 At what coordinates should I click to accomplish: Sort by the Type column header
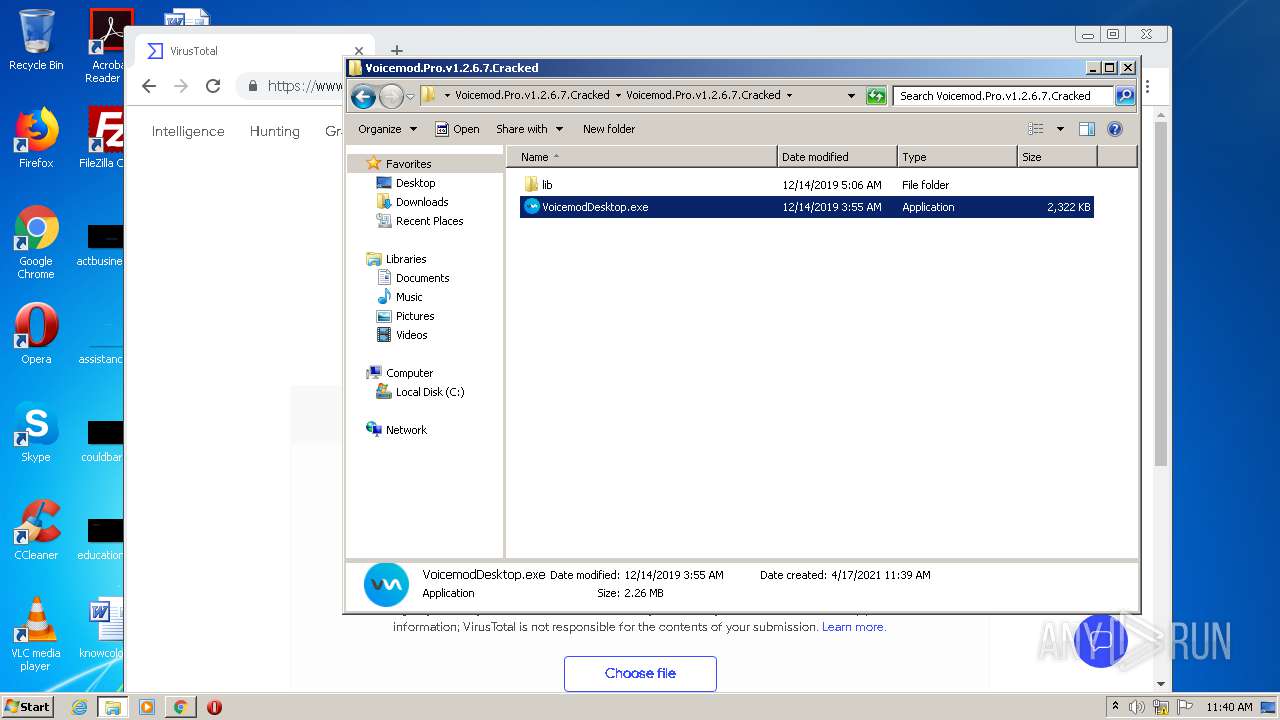pos(957,157)
